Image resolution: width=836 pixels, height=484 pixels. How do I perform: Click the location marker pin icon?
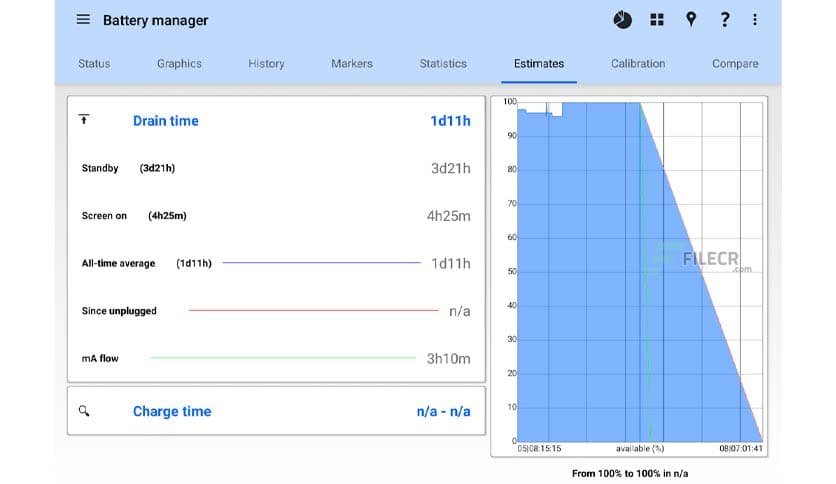coord(690,20)
